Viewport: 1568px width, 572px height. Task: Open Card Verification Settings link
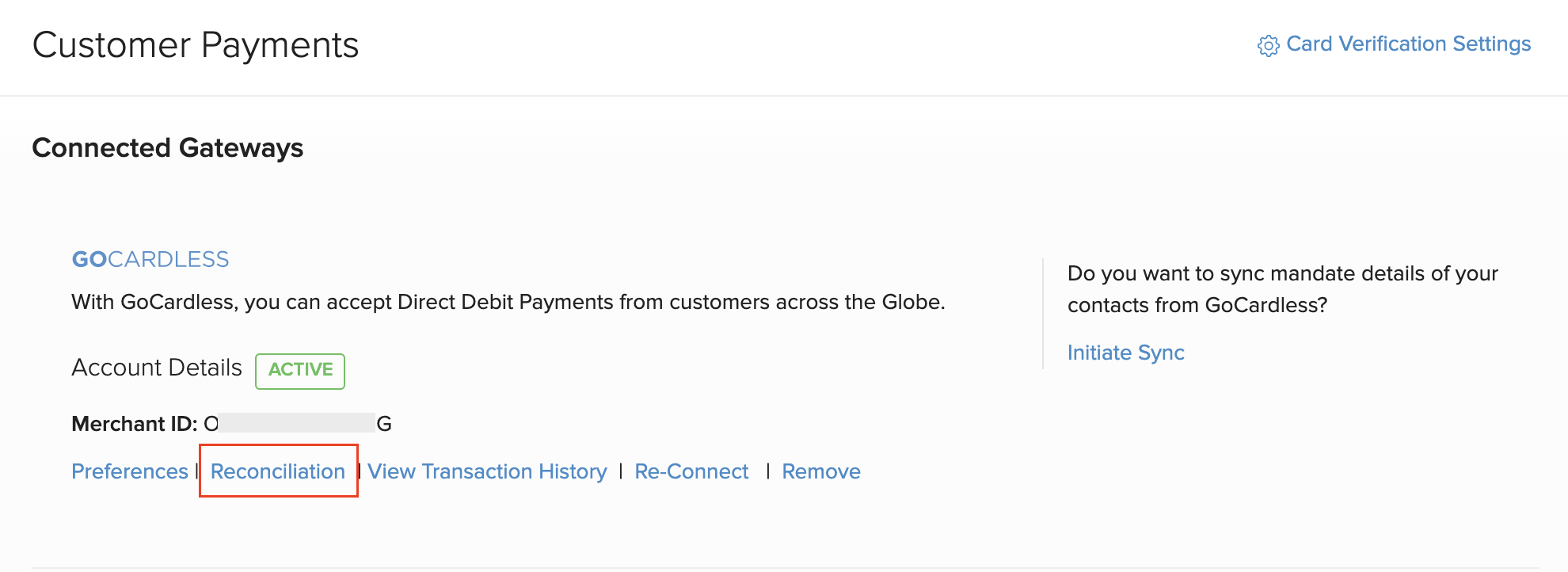coord(1408,44)
